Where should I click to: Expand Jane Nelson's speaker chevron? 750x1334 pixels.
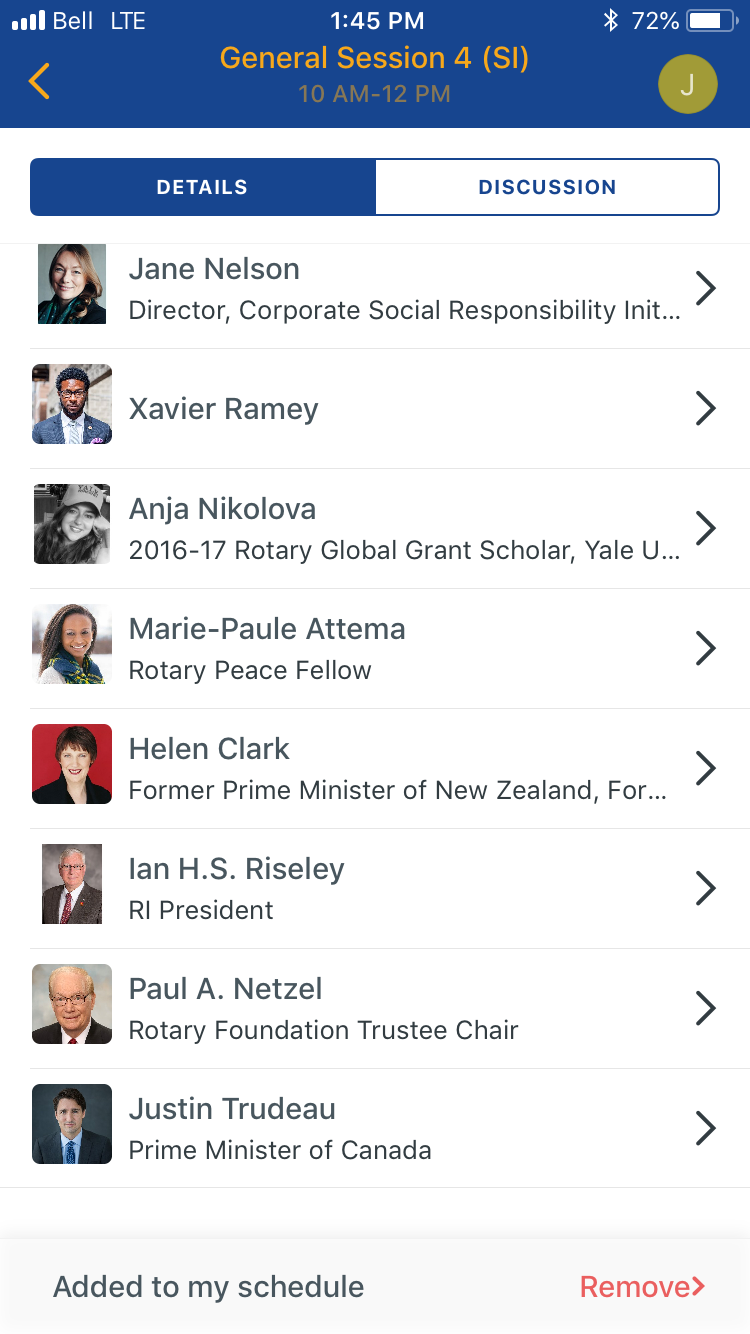pyautogui.click(x=706, y=288)
